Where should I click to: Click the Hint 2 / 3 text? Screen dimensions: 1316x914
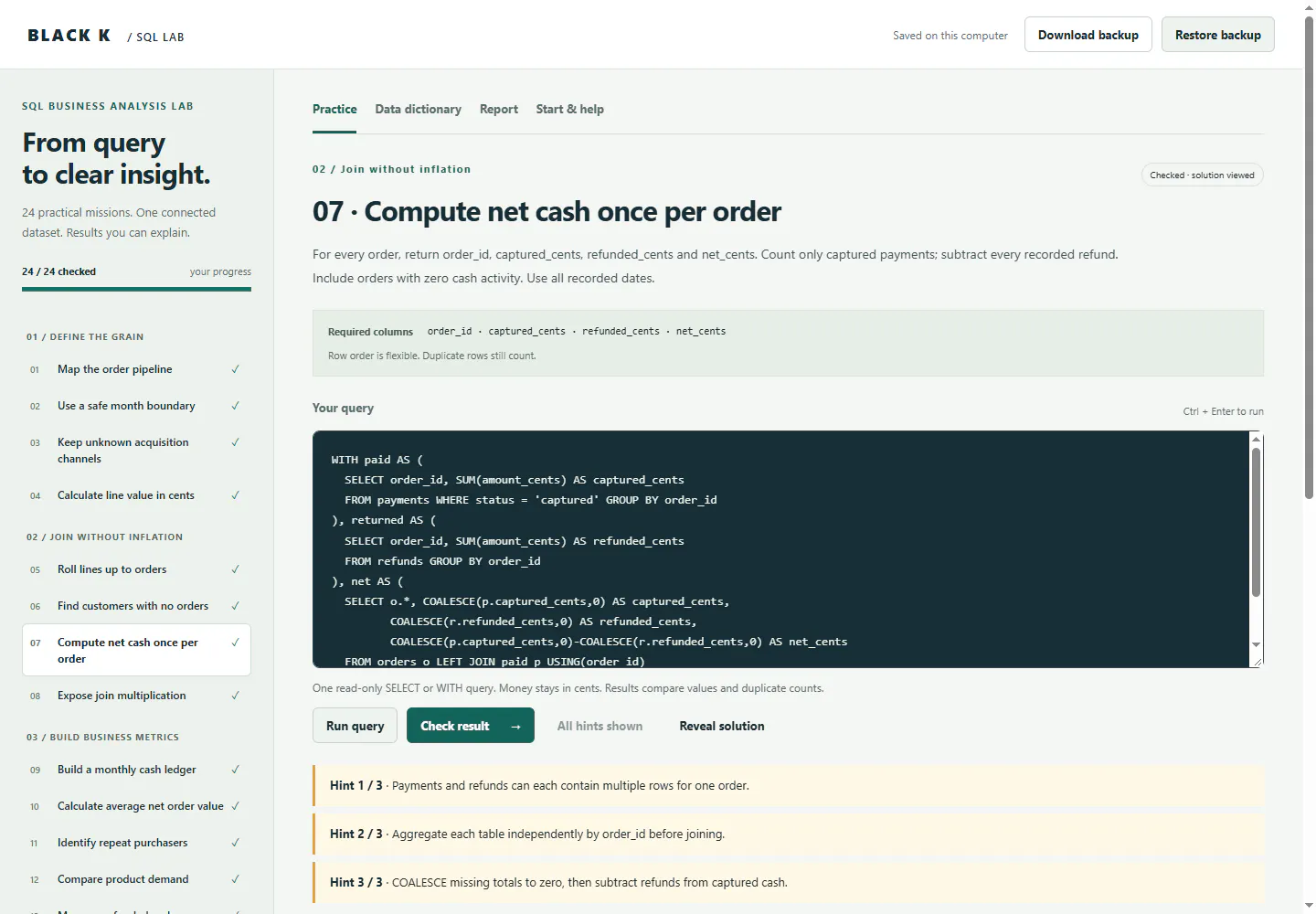(x=527, y=834)
